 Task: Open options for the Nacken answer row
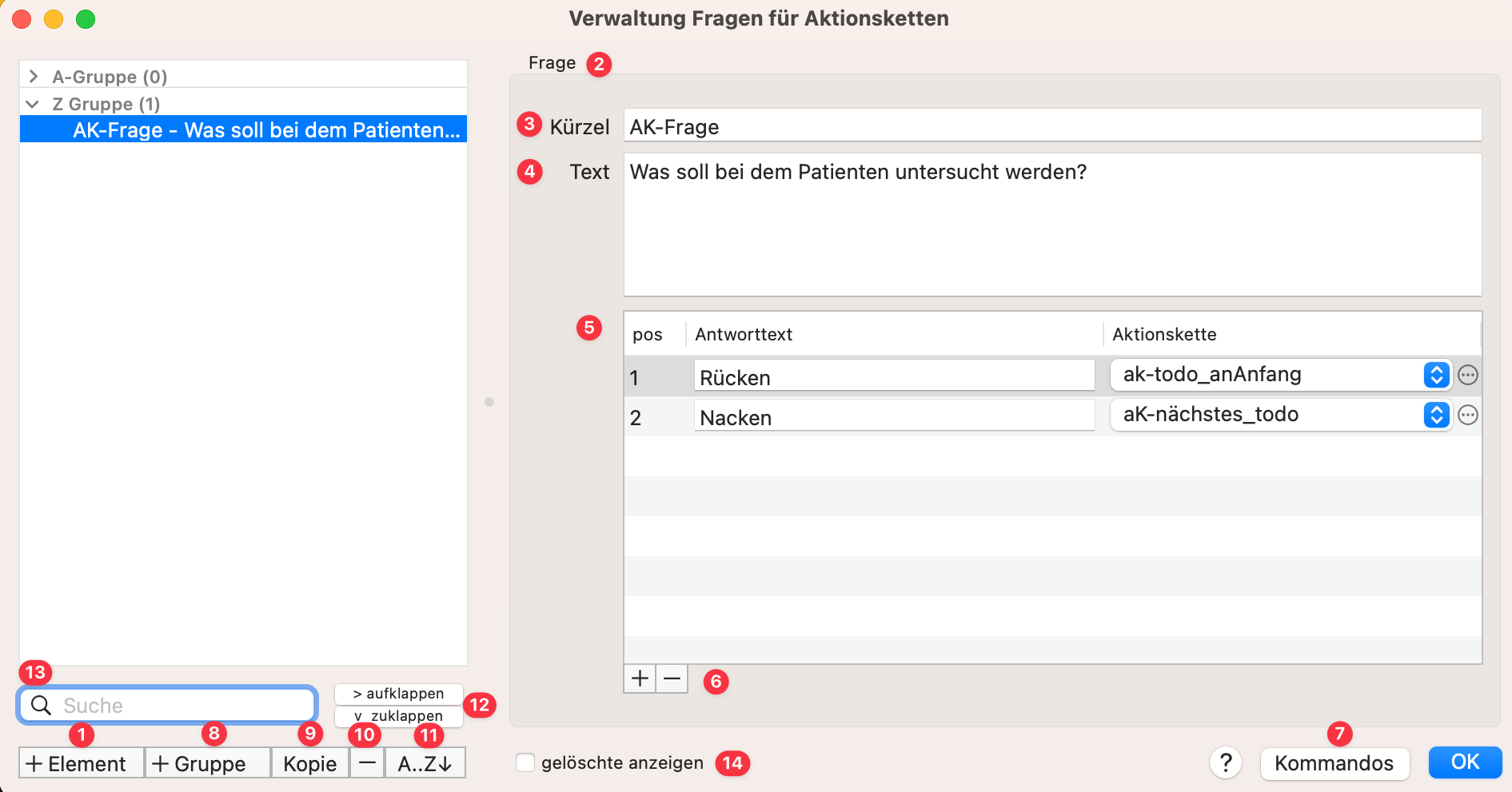point(1468,415)
